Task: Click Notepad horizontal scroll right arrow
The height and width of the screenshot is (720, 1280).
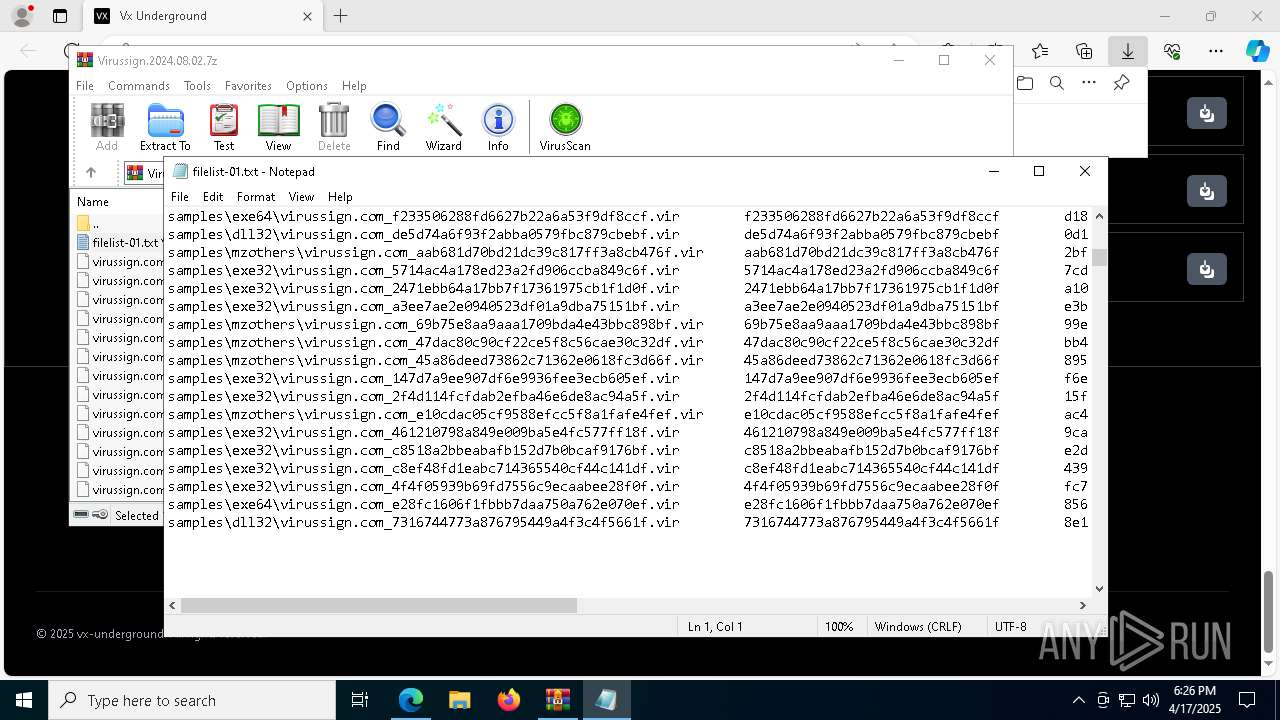Action: (1082, 605)
